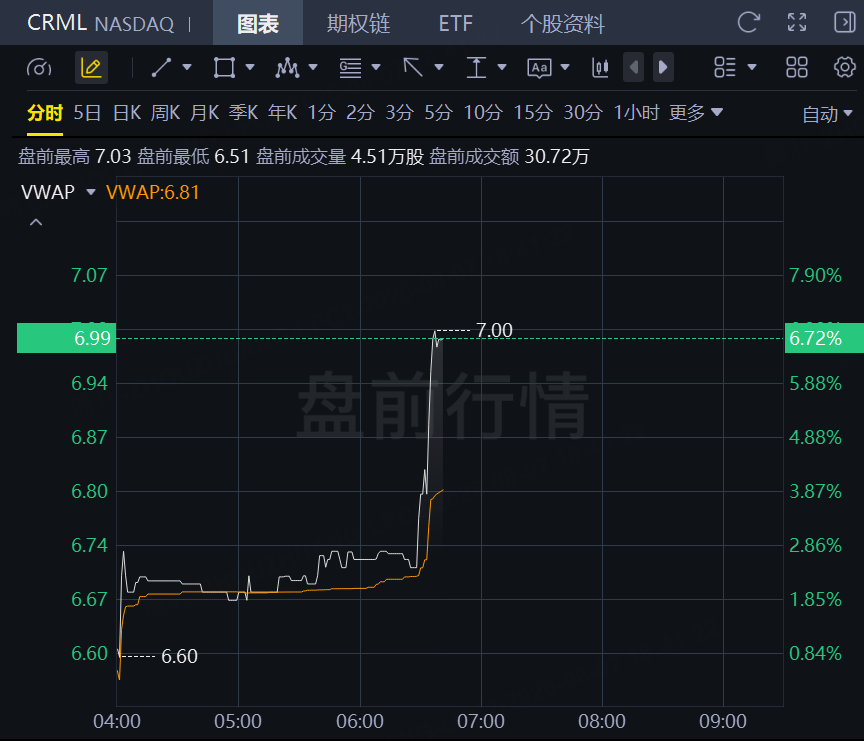Viewport: 864px width, 741px height.
Task: Switch to 季K chart
Action: [x=244, y=113]
